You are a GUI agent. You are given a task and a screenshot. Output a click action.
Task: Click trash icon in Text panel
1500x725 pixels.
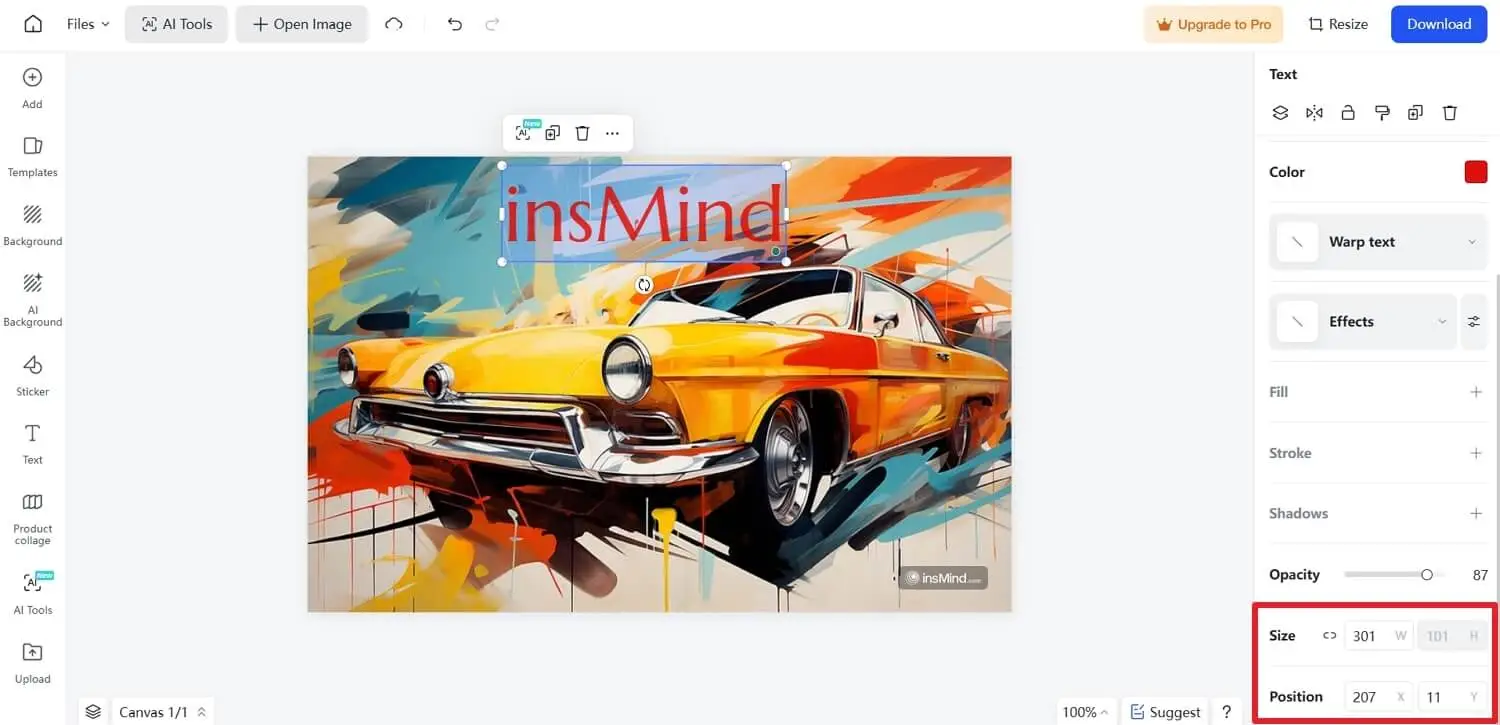point(1450,113)
